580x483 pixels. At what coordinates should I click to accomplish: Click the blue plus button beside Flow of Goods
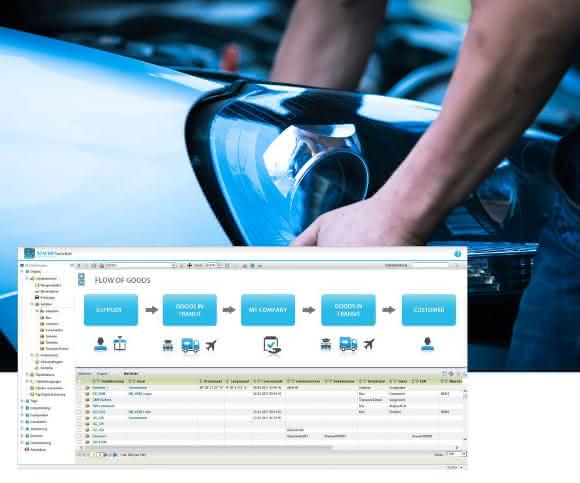(81, 276)
